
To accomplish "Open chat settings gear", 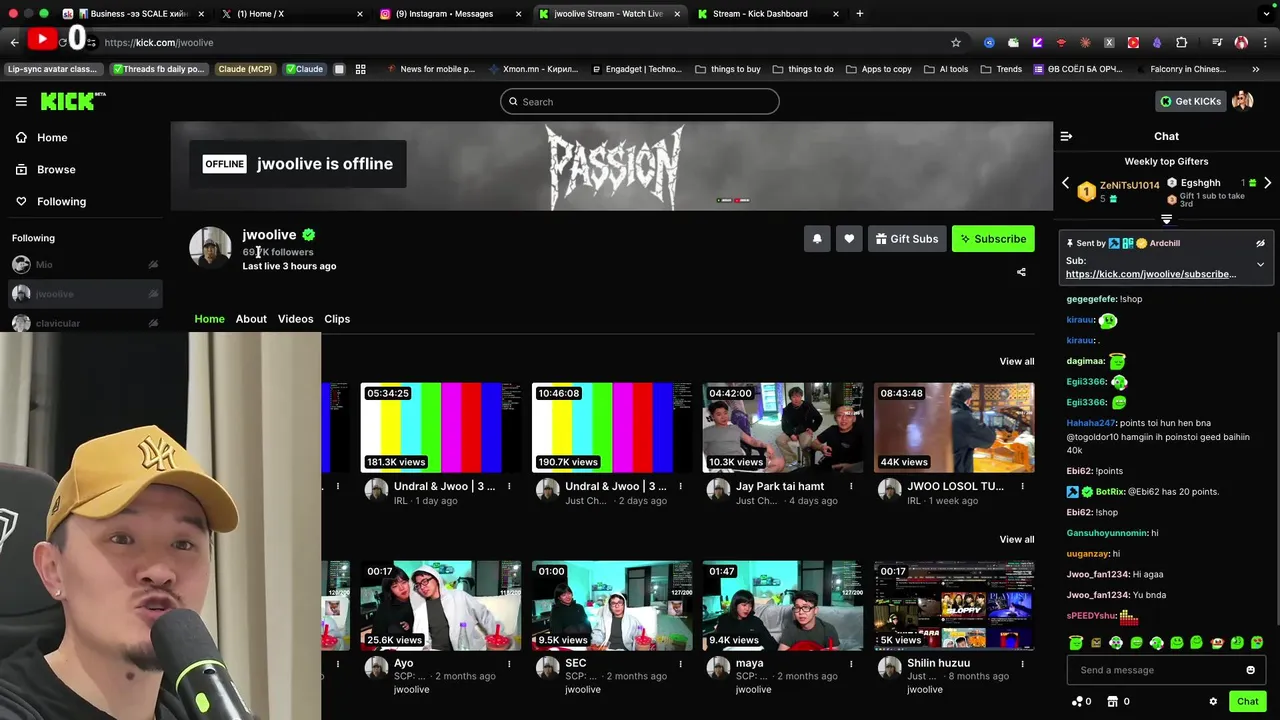I will (1213, 702).
